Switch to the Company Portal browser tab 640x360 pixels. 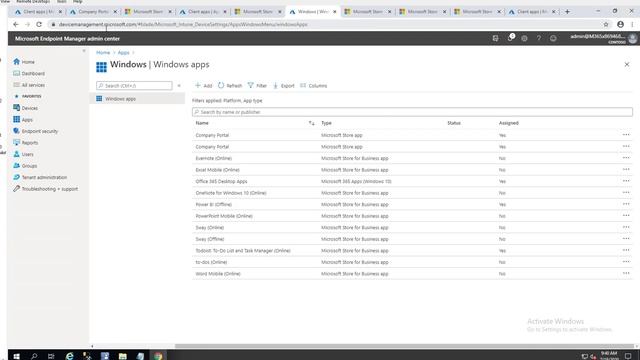coord(93,12)
